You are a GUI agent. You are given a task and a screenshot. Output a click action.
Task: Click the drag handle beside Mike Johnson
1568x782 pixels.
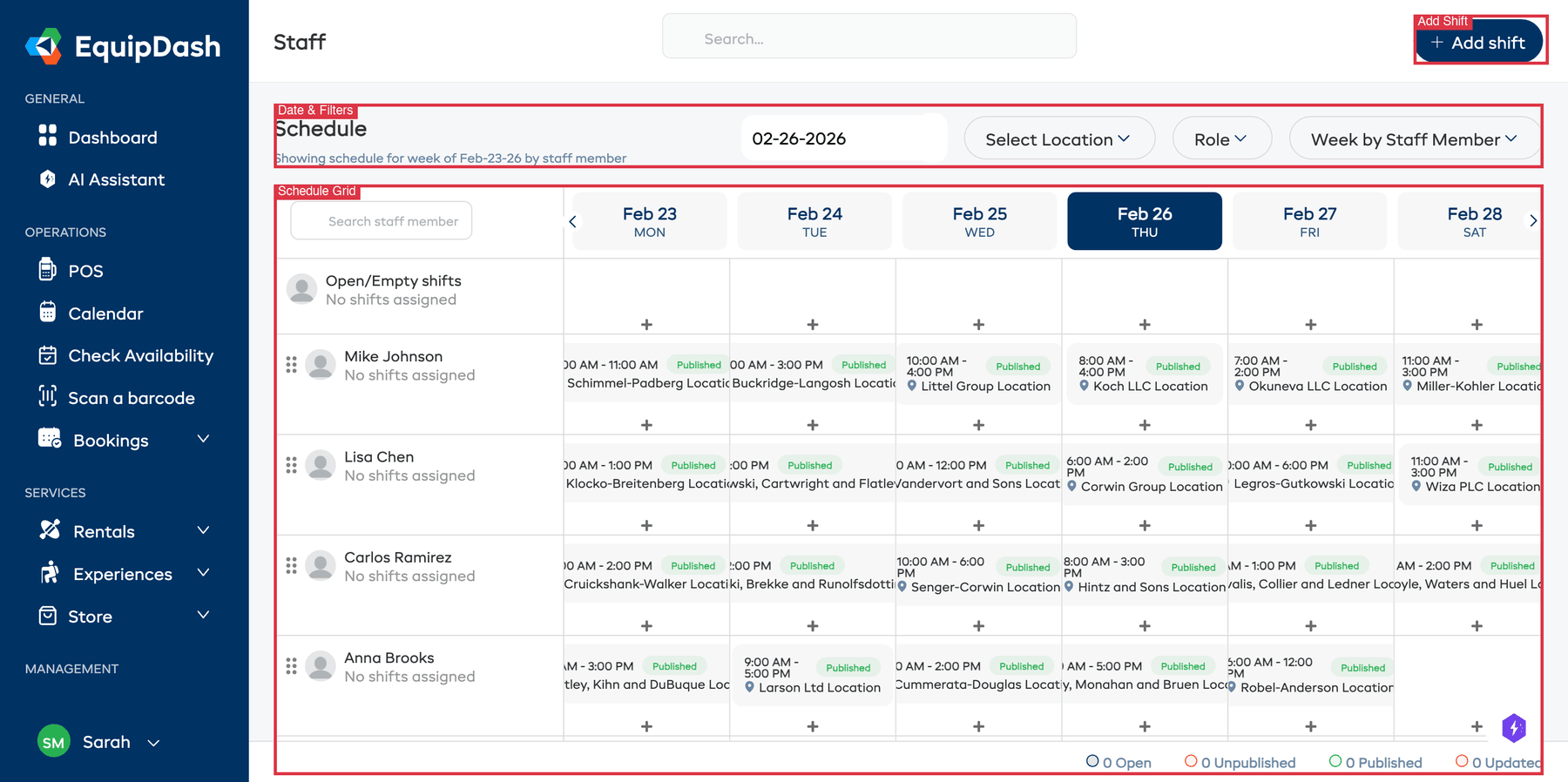(x=291, y=365)
